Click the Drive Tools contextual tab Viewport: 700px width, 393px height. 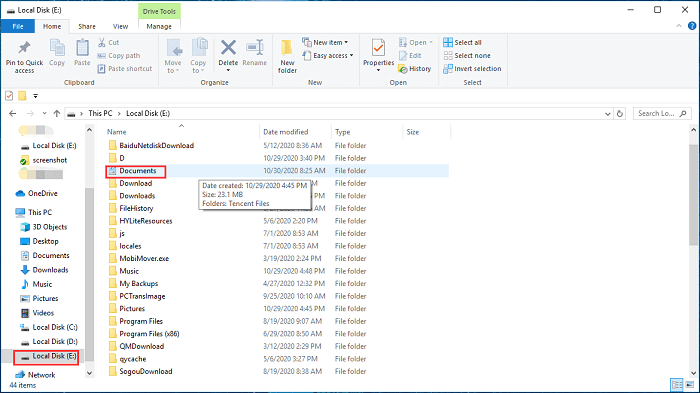[159, 11]
